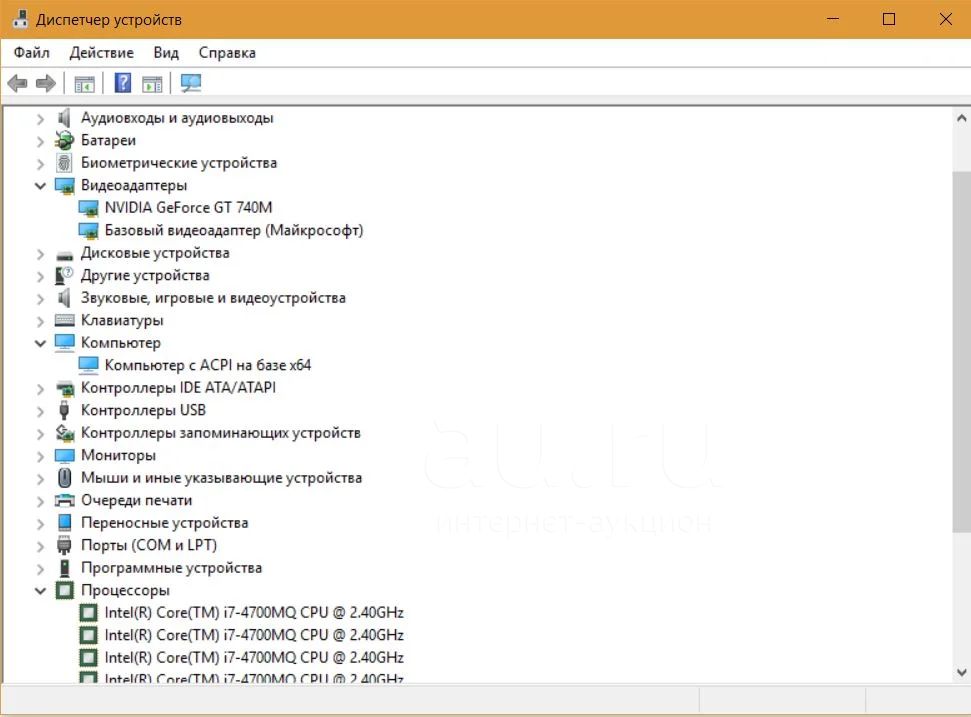Maximize the Диспетчер устройств window
This screenshot has height=717, width=971.
click(889, 19)
